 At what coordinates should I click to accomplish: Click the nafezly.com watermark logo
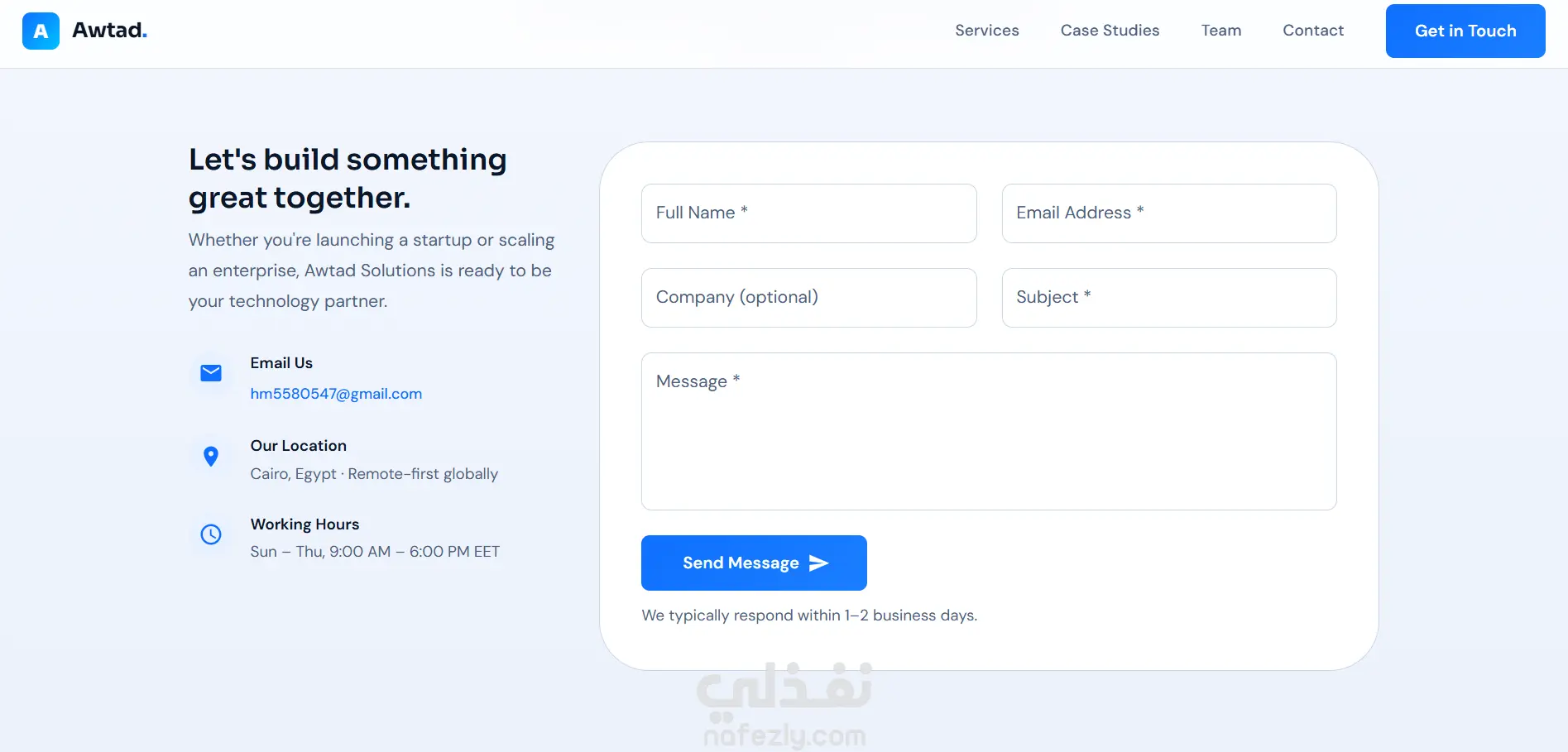784,705
